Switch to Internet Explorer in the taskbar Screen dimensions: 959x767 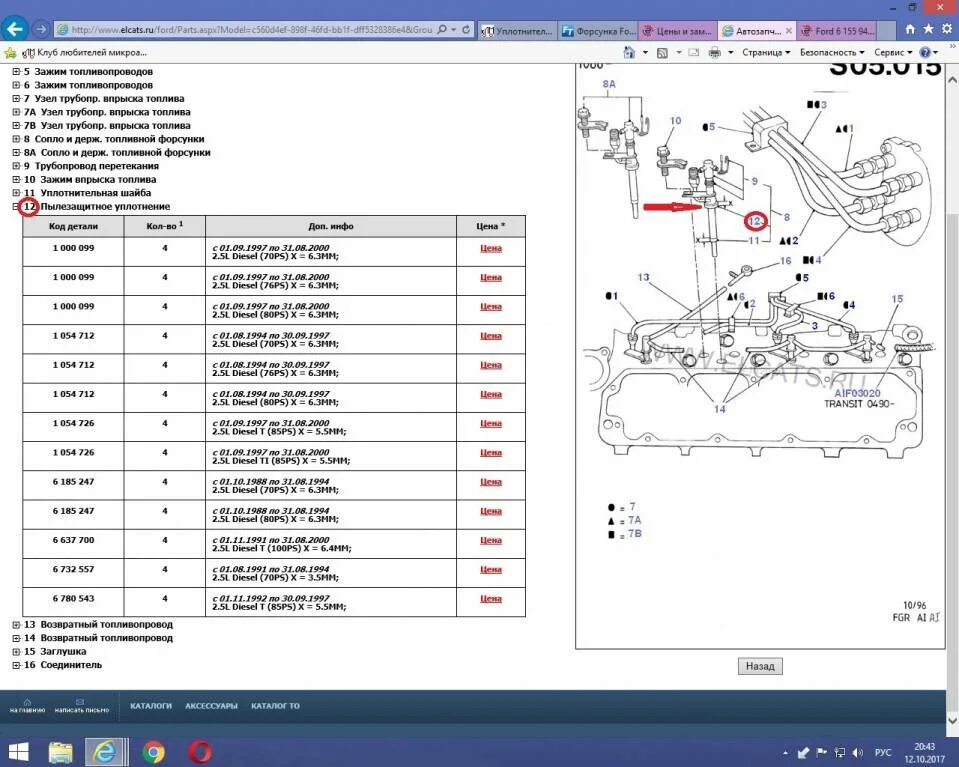click(x=104, y=752)
